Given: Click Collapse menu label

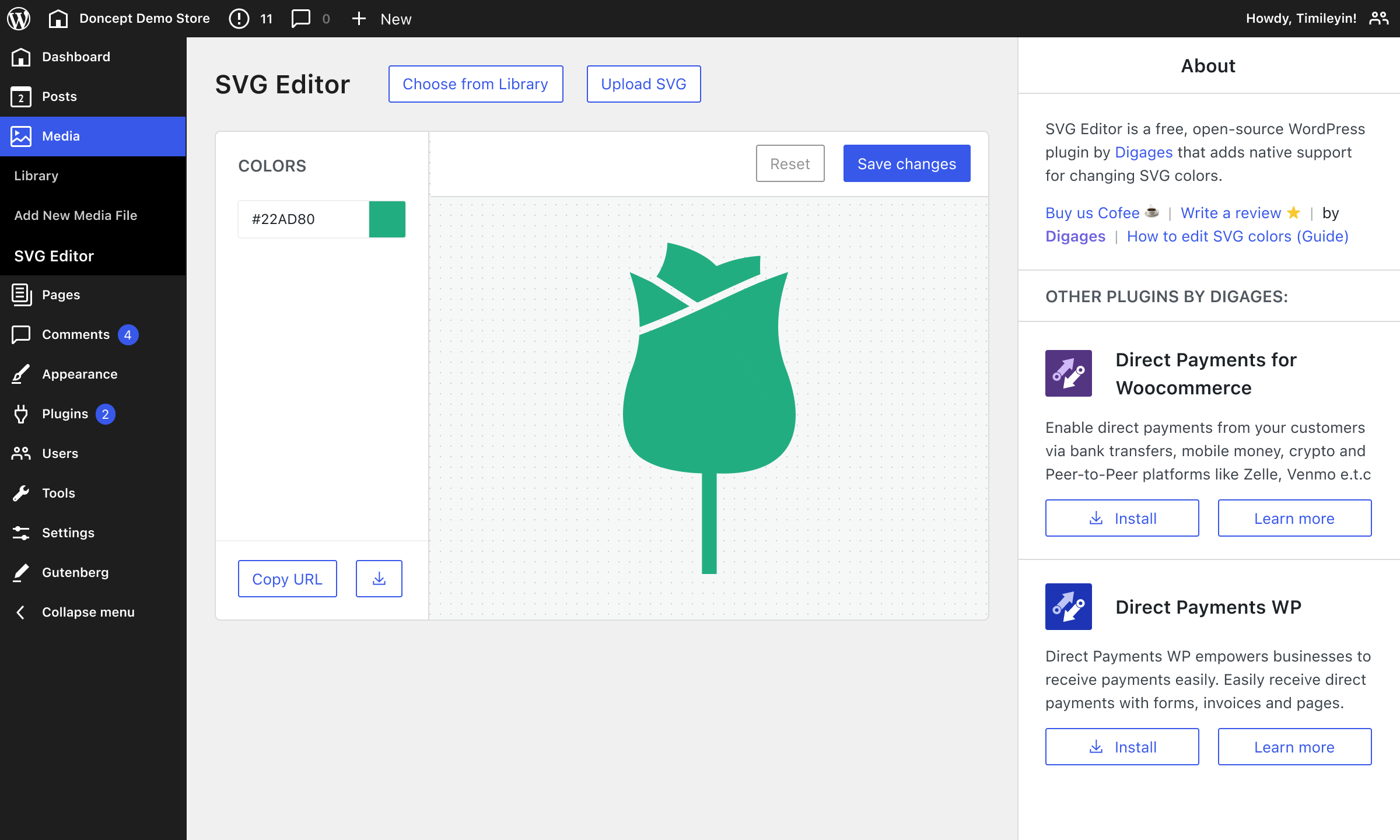Looking at the screenshot, I should [88, 612].
